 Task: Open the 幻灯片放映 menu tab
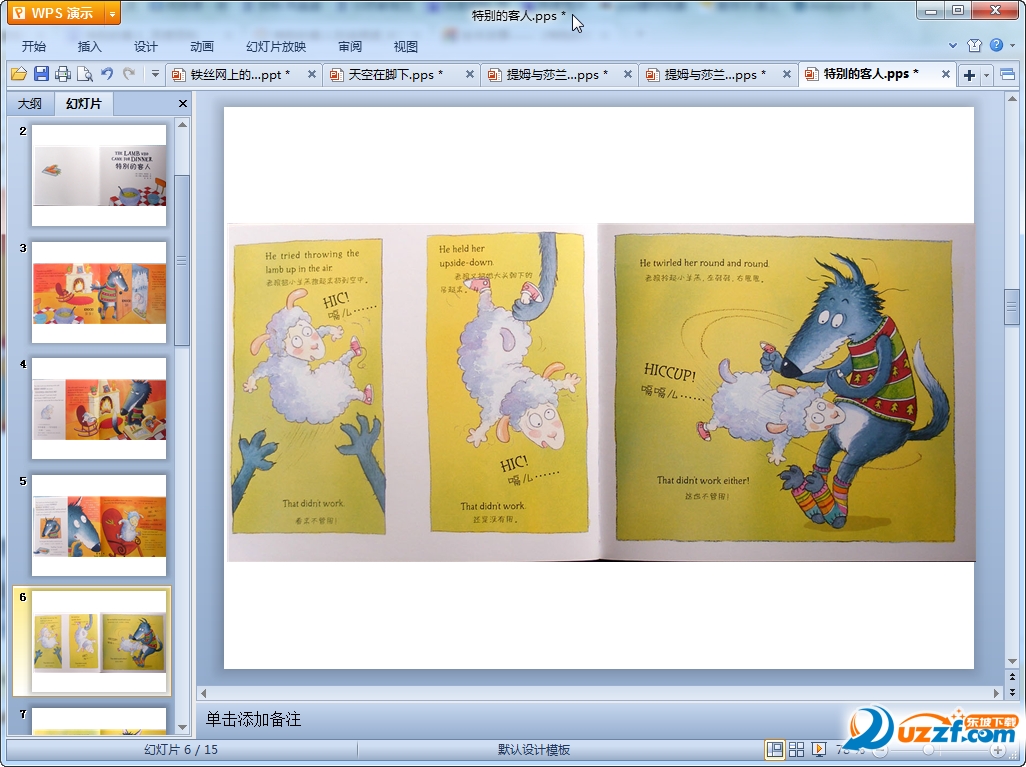tap(276, 46)
